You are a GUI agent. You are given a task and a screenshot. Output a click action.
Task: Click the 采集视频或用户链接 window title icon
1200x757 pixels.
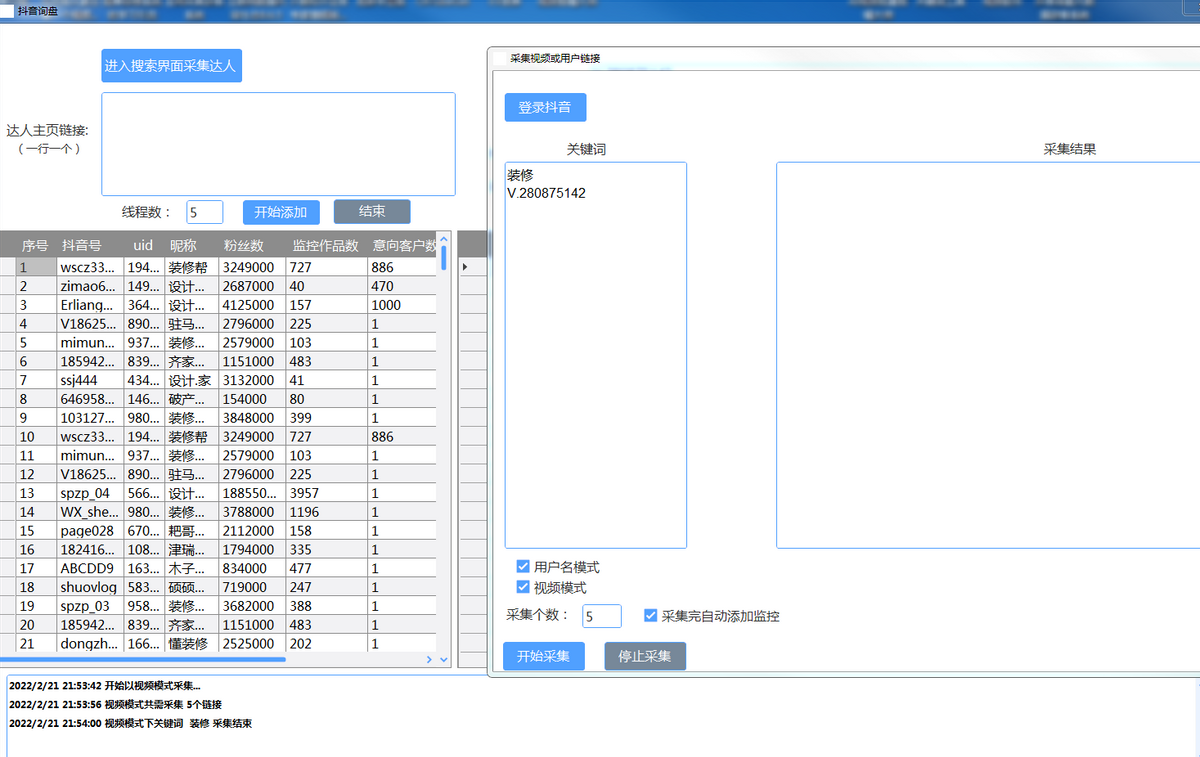(500, 59)
